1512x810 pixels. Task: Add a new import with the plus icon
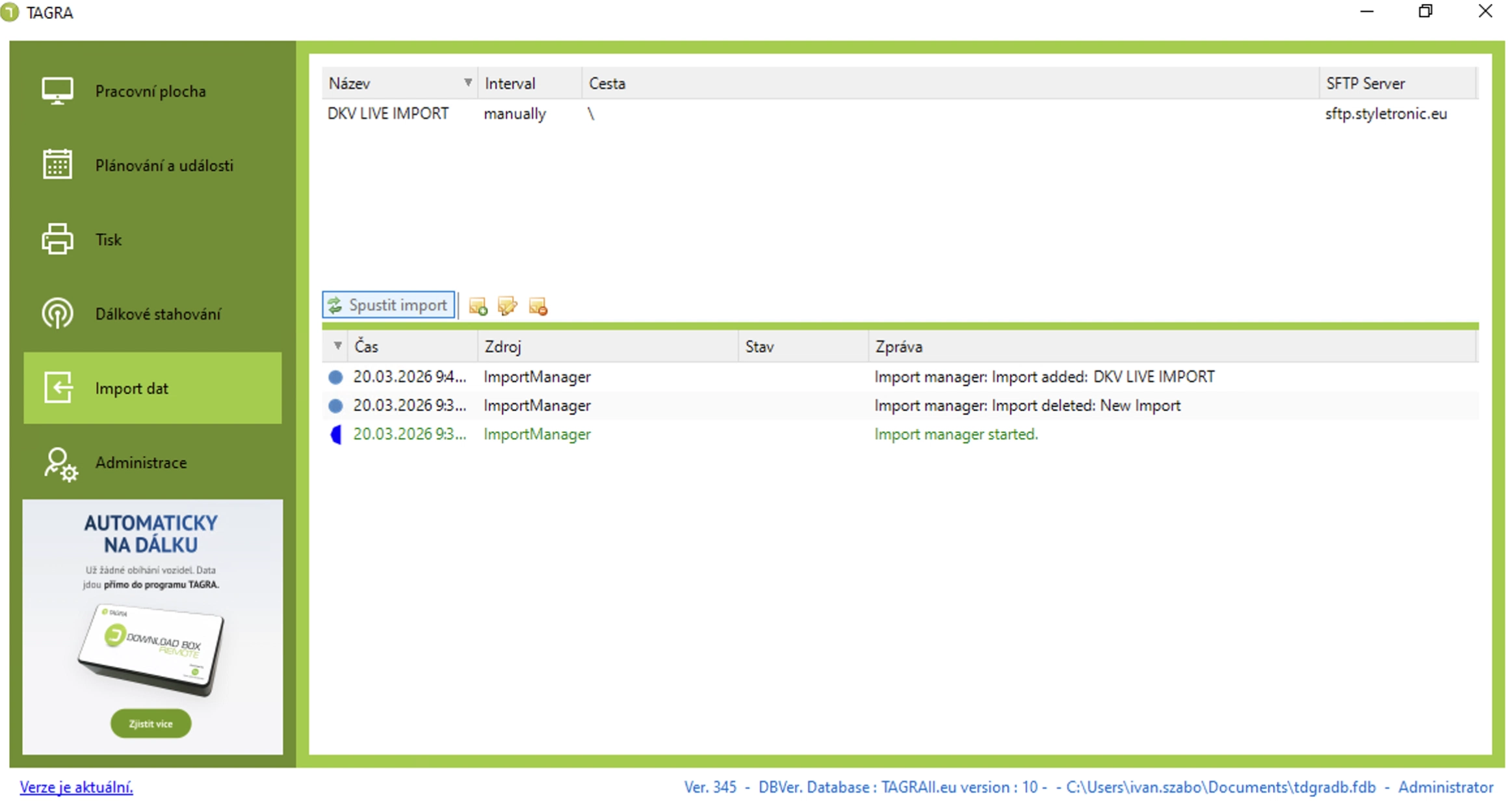[x=478, y=306]
